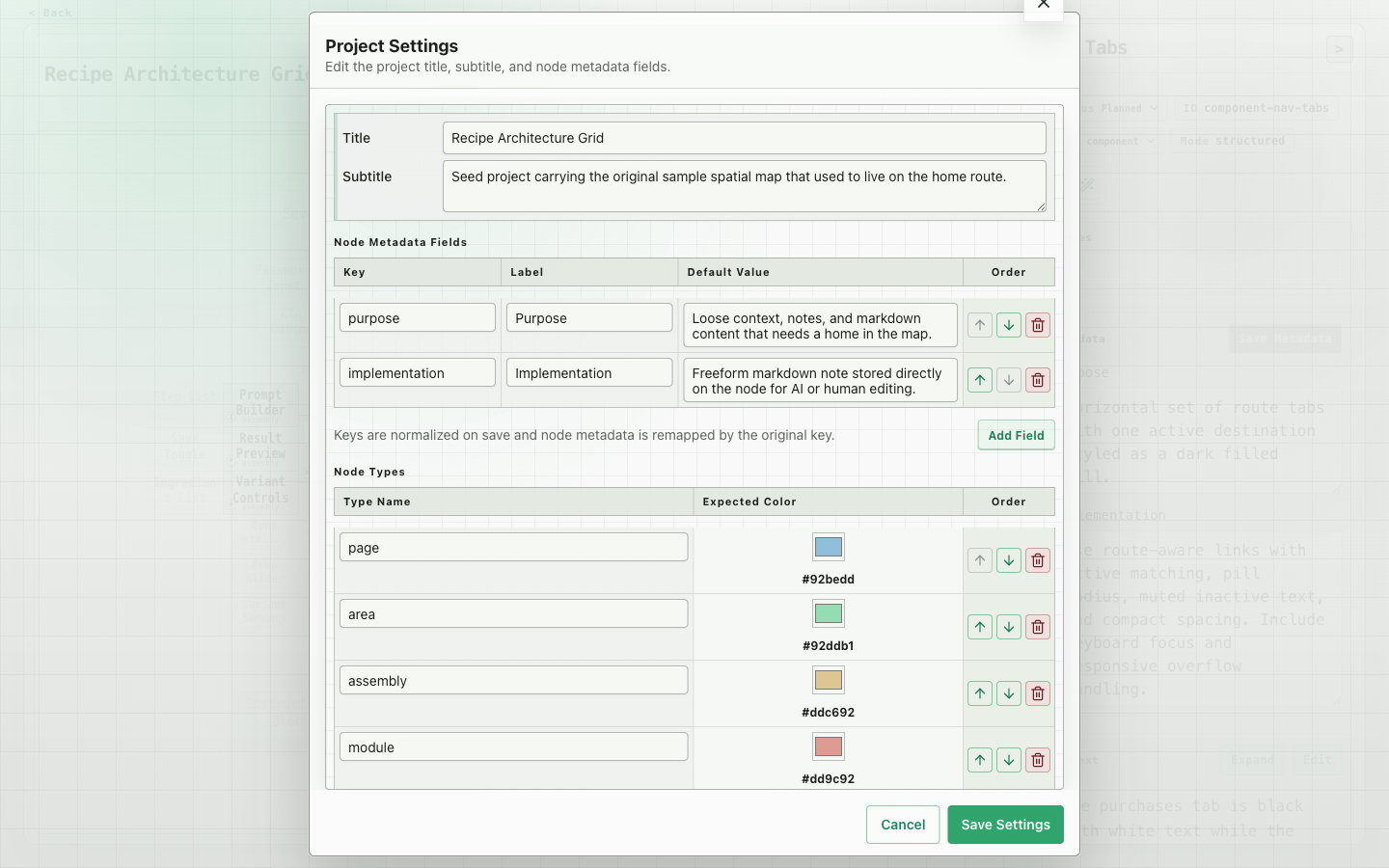Screen dimensions: 1389x868
Task: Delete the area node type
Action: pos(1038,627)
